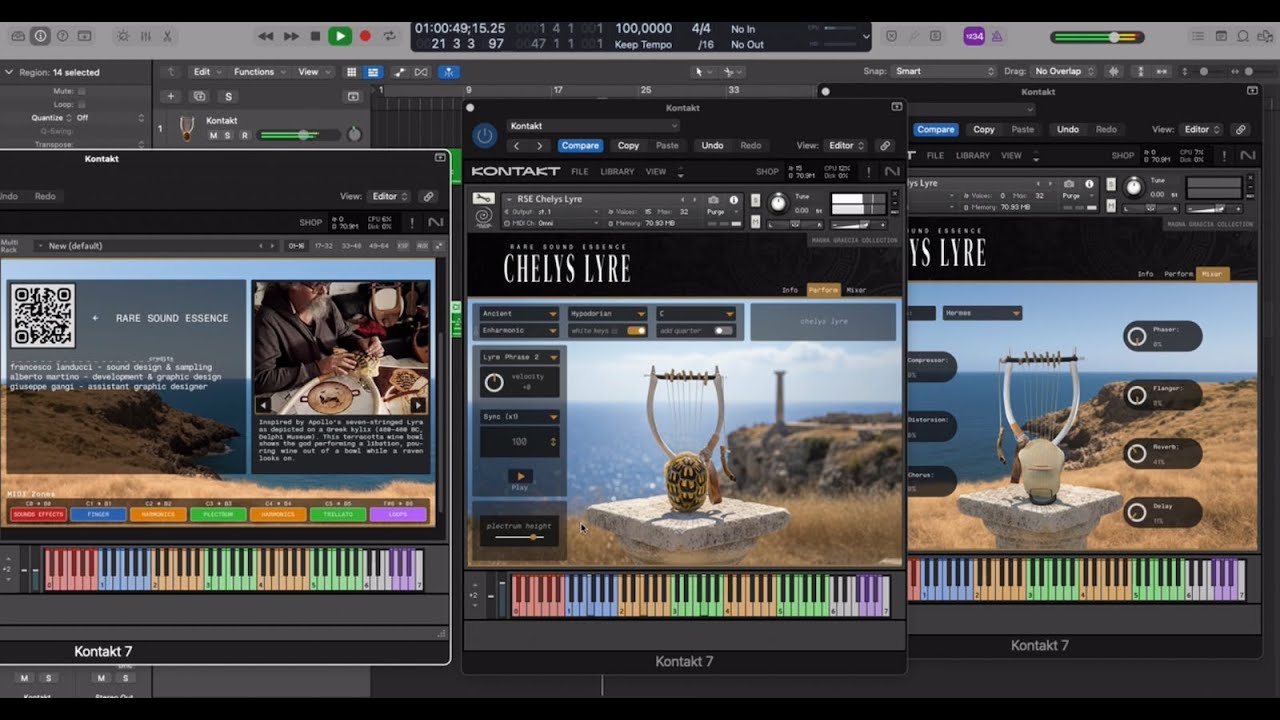Open the Quantize Off dropdown in inspector

point(108,117)
